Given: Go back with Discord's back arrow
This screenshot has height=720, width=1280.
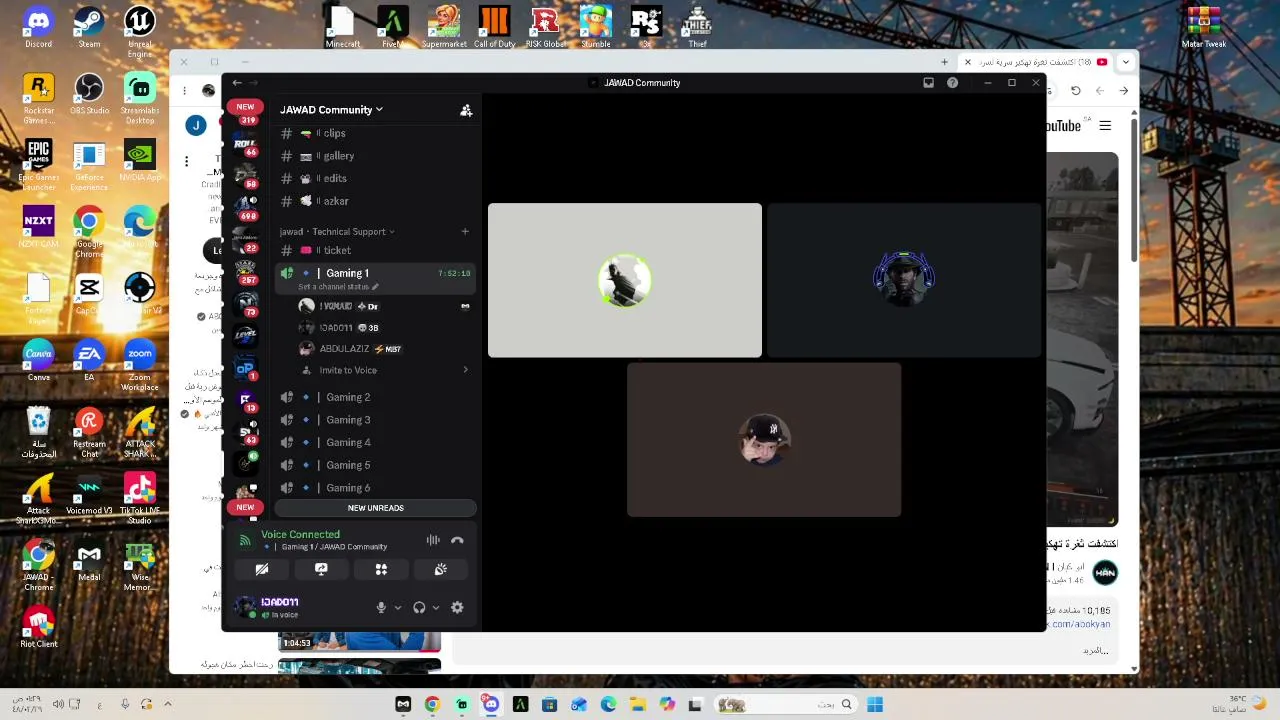Looking at the screenshot, I should 236,83.
